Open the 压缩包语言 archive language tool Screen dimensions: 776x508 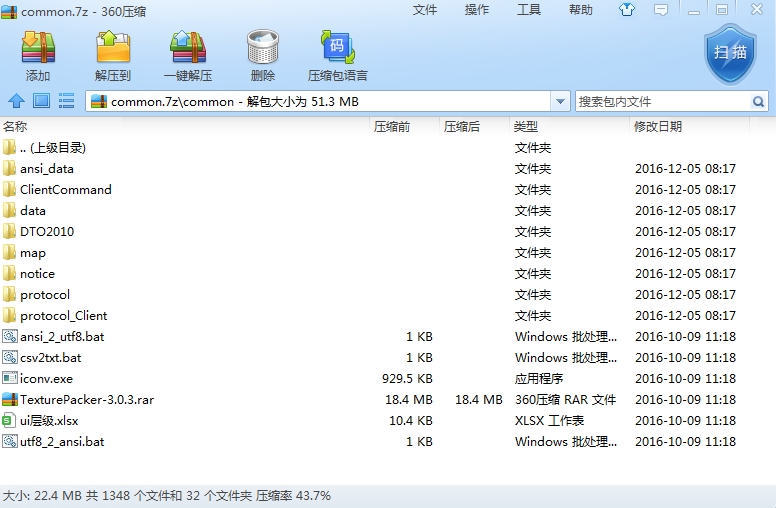[338, 56]
